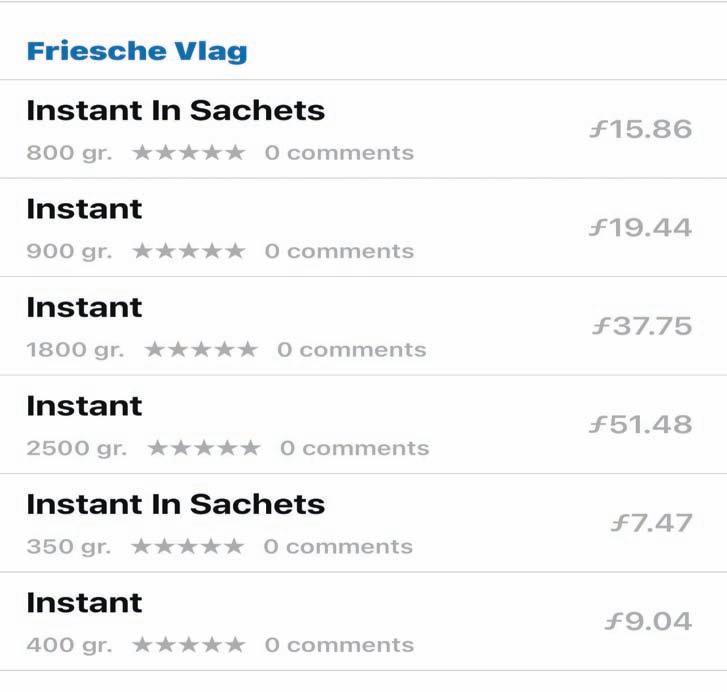Select the Instant 900 gr. item
This screenshot has width=727, height=692.
pos(364,227)
